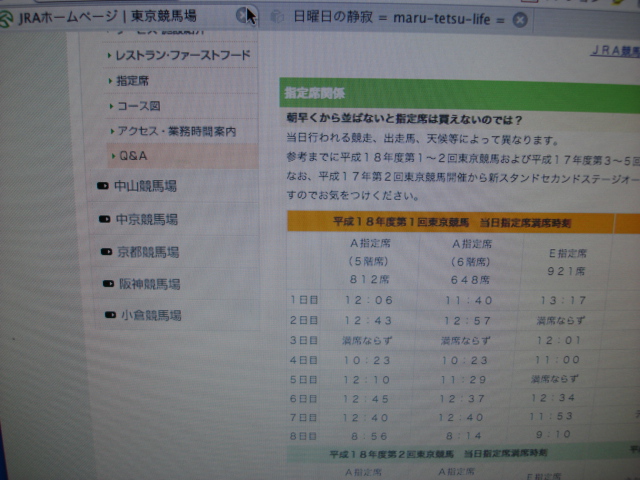Open the 指定席 sidebar link
Viewport: 640px width, 480px height.
[x=132, y=80]
